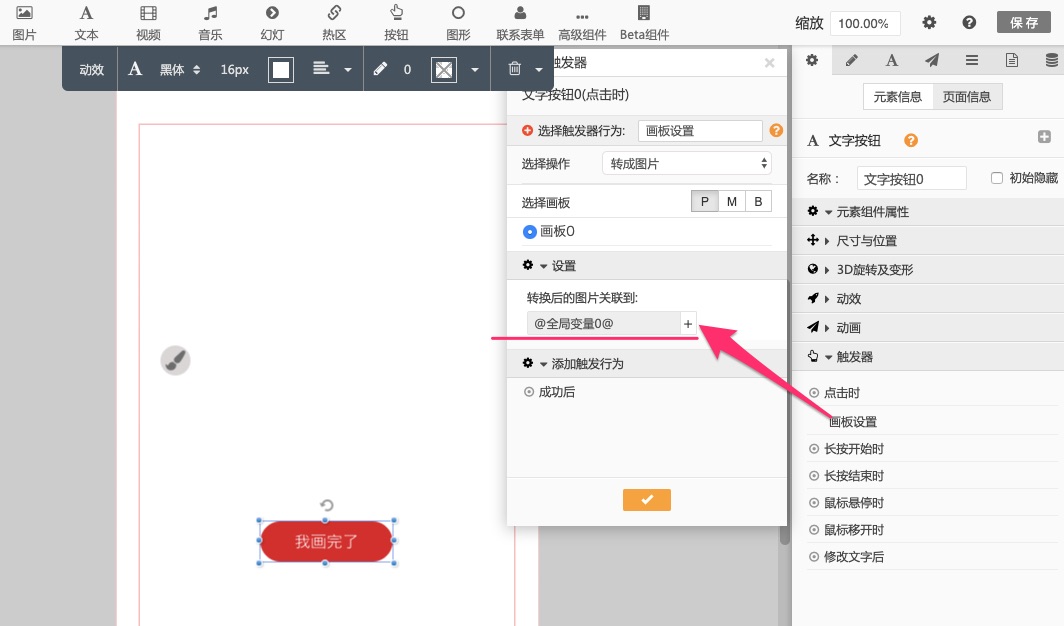The height and width of the screenshot is (626, 1064).
Task: Click the 保存 save button
Action: tap(1023, 22)
